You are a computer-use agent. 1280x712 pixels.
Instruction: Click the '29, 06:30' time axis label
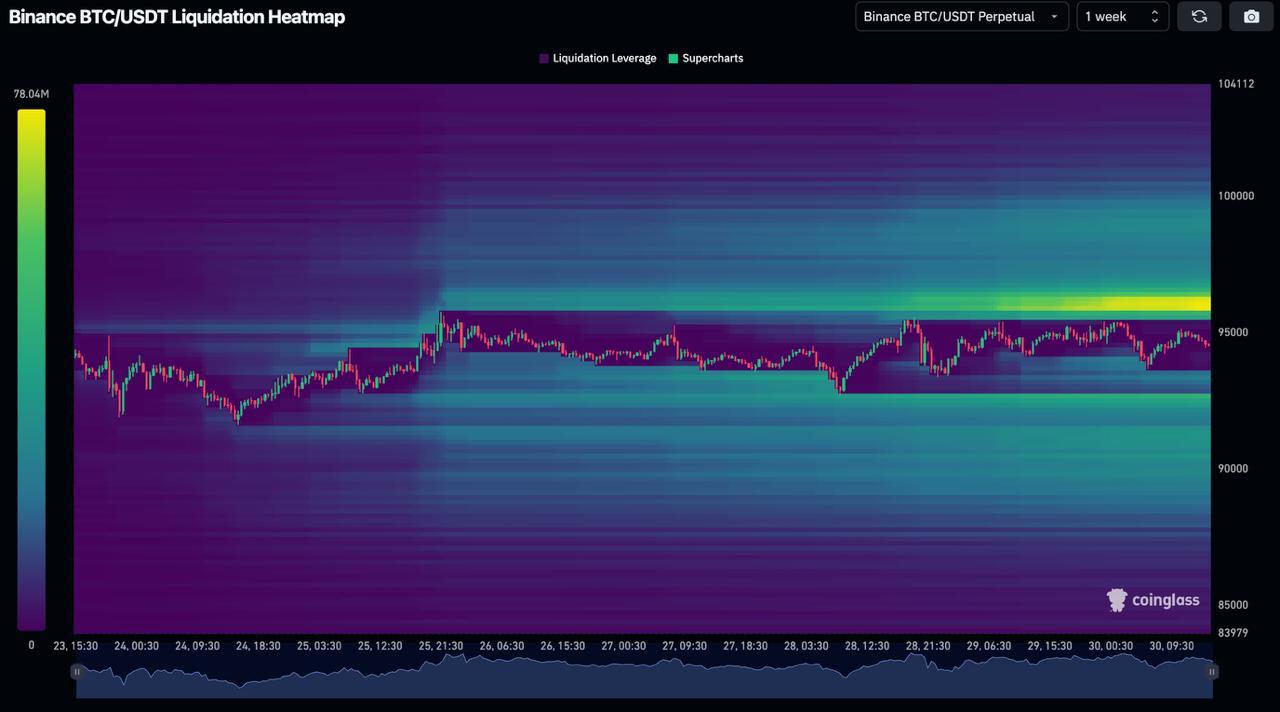click(990, 646)
